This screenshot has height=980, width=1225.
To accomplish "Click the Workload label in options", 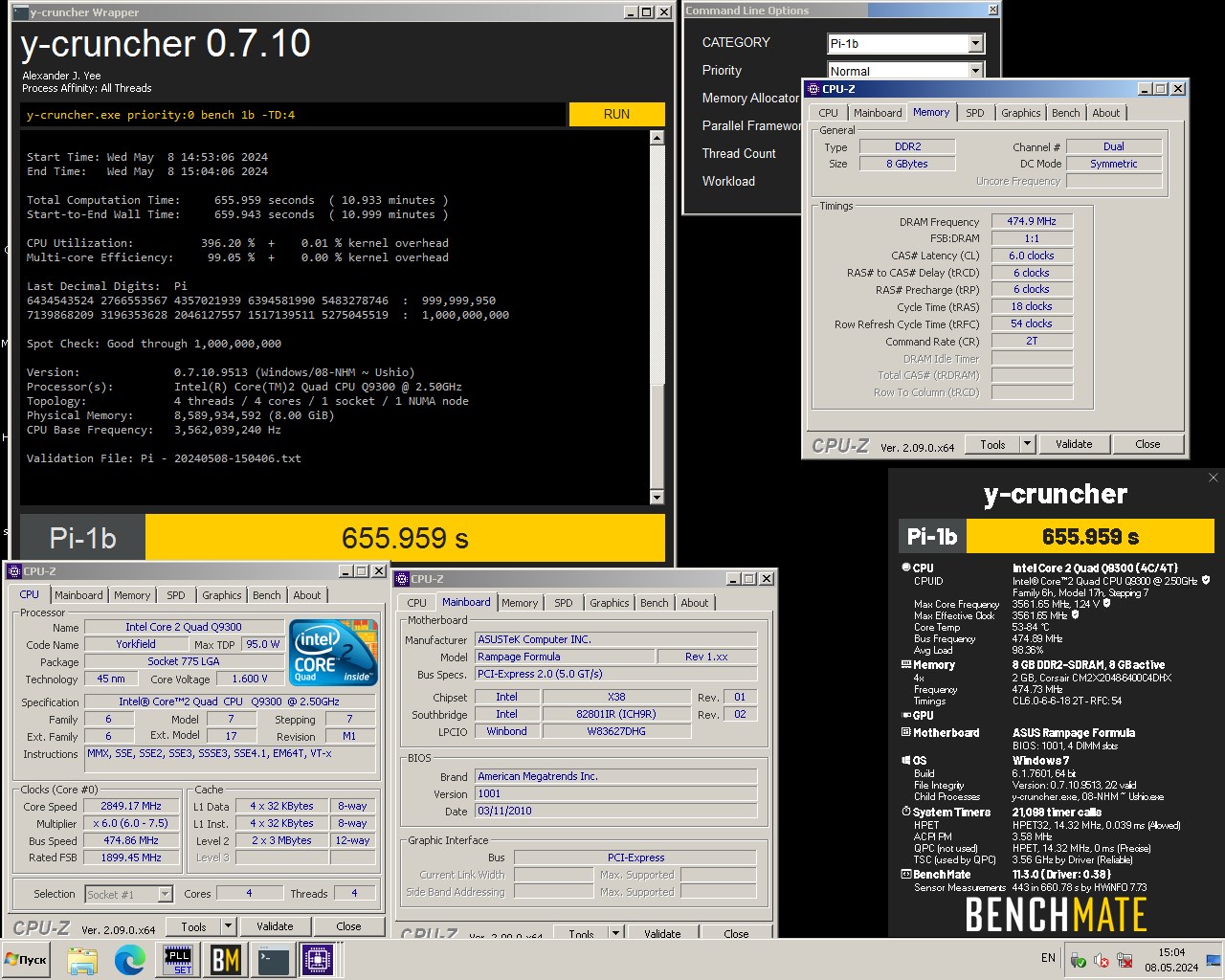I will pyautogui.click(x=728, y=181).
